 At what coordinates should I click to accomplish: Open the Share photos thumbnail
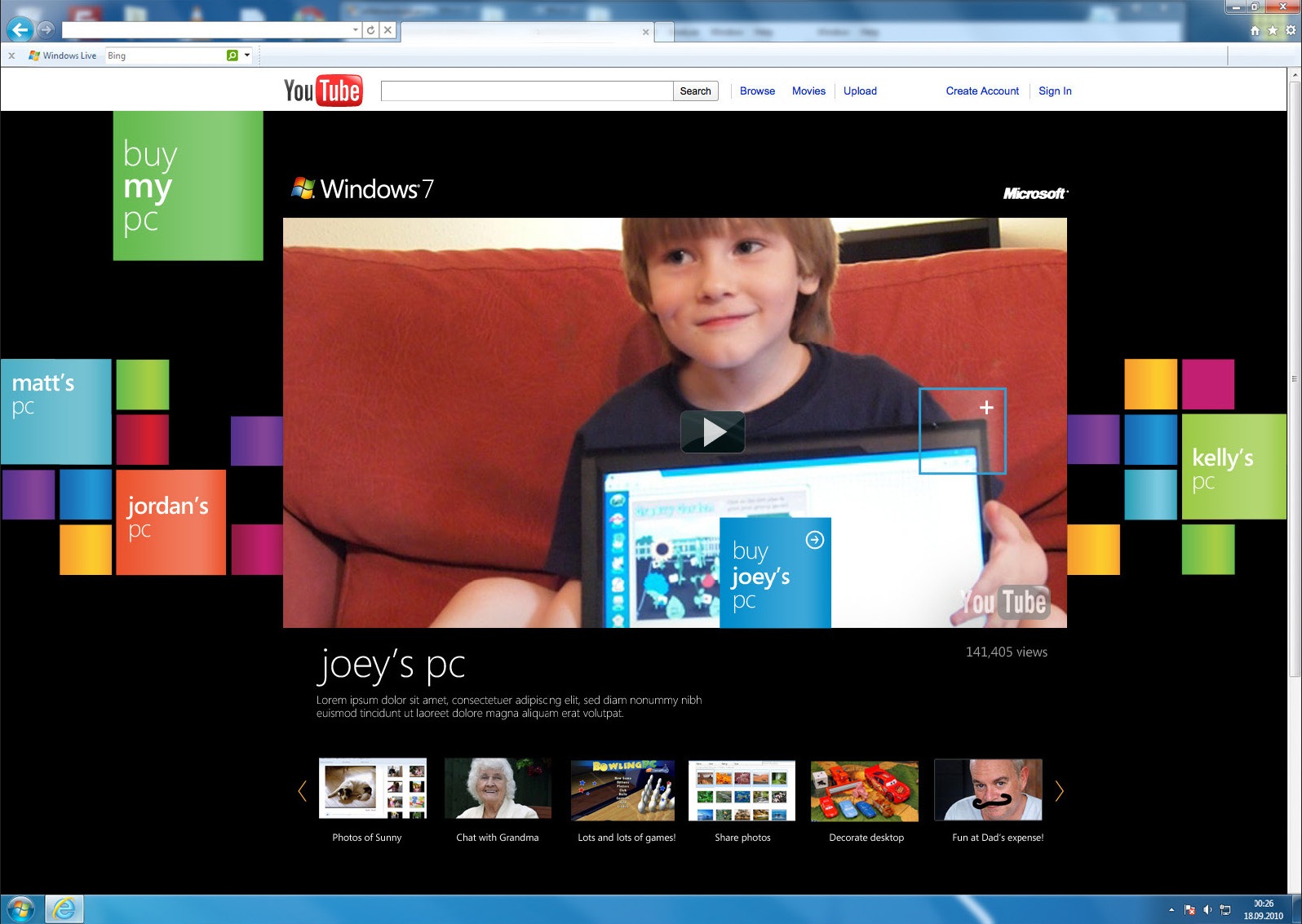pos(742,790)
